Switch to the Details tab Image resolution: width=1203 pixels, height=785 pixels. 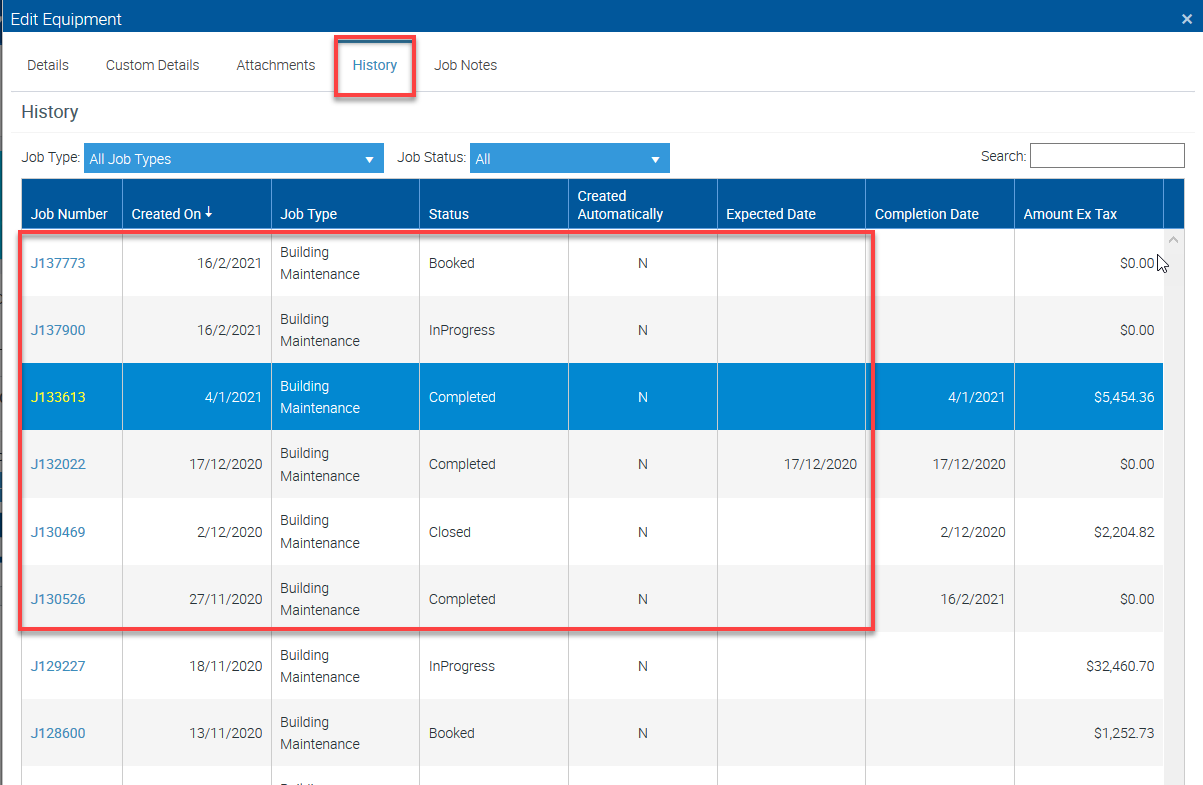[48, 65]
